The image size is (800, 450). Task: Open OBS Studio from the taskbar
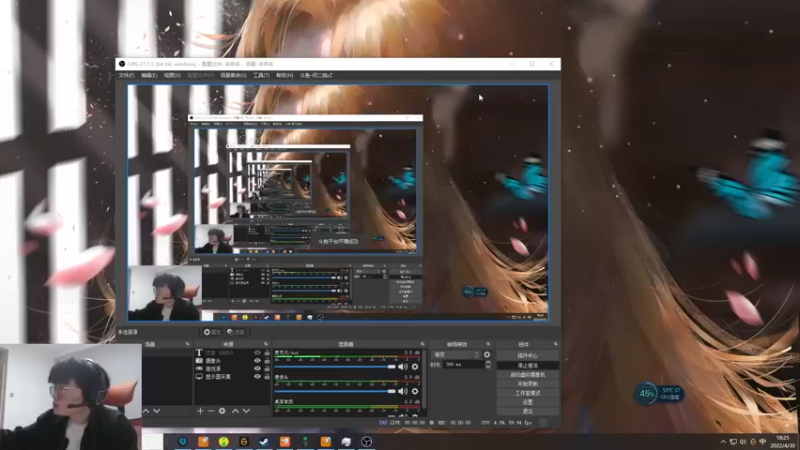(x=366, y=441)
